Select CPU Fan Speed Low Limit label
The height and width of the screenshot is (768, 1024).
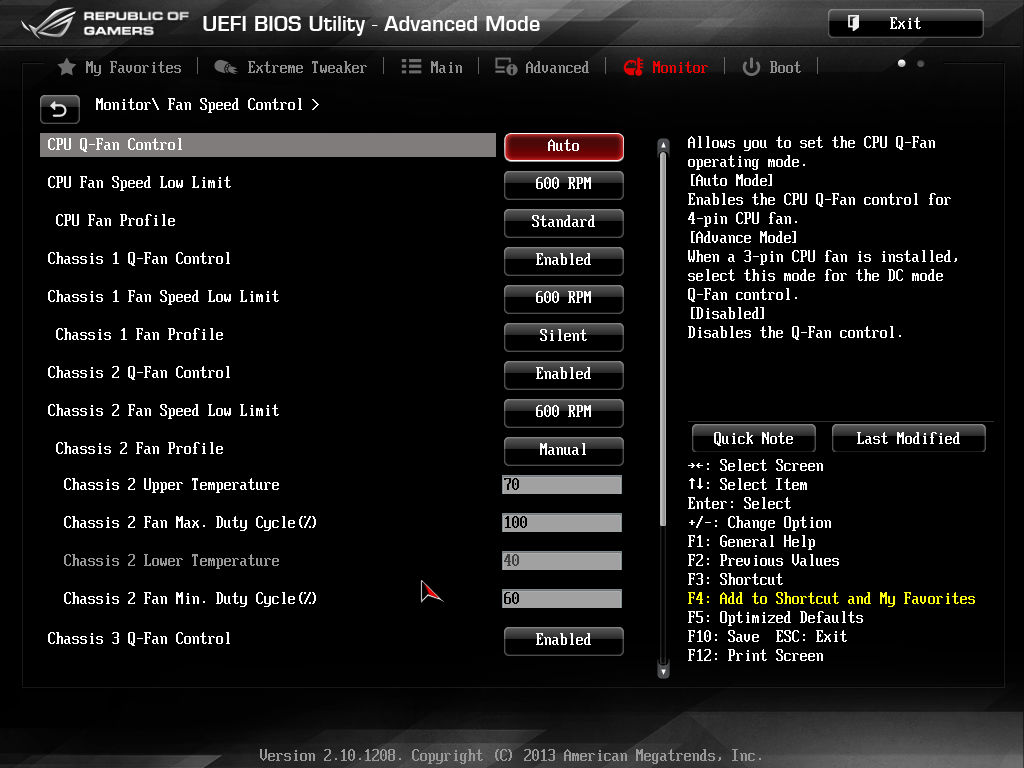pos(139,183)
